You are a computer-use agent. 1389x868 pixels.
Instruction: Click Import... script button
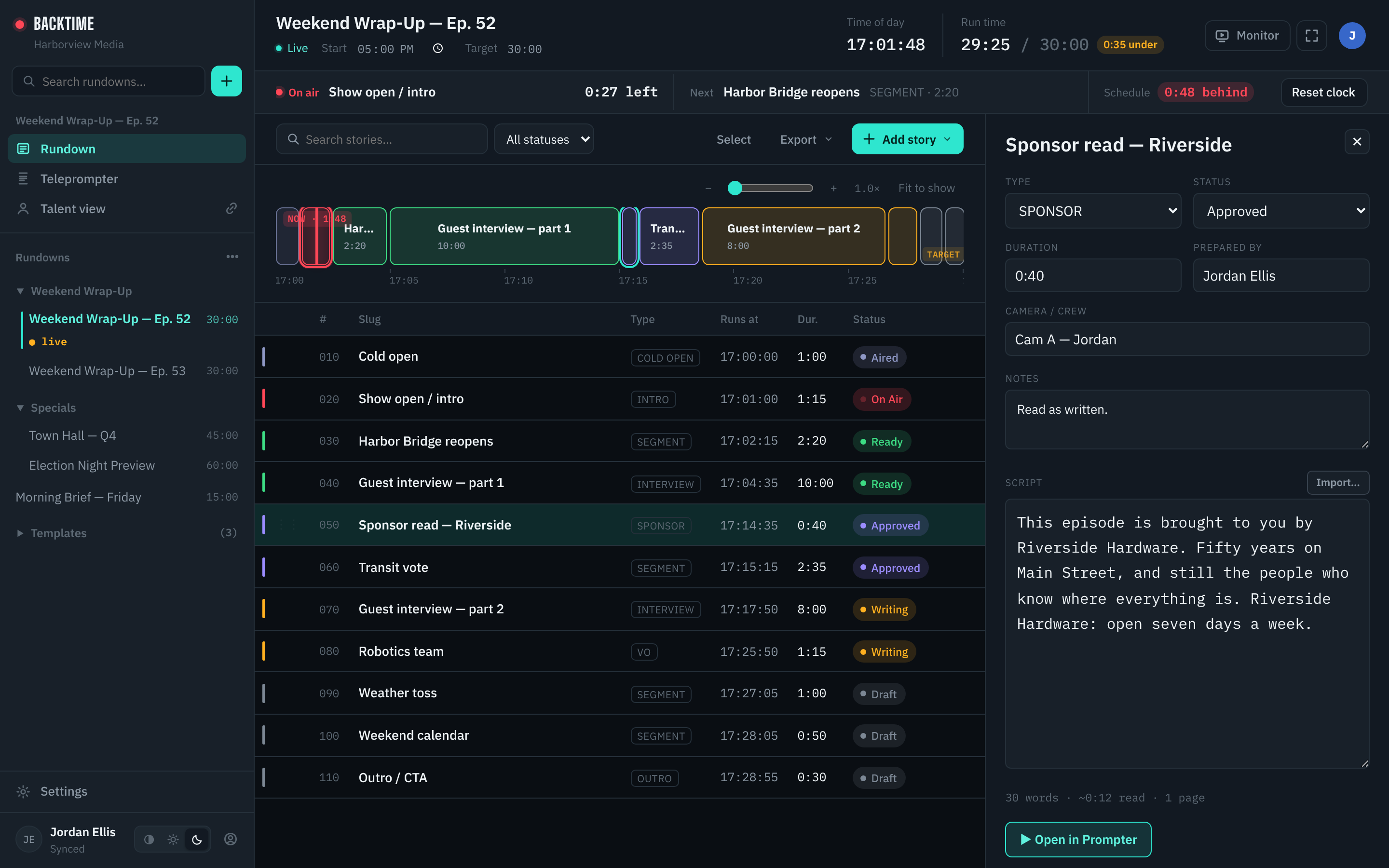click(1338, 482)
